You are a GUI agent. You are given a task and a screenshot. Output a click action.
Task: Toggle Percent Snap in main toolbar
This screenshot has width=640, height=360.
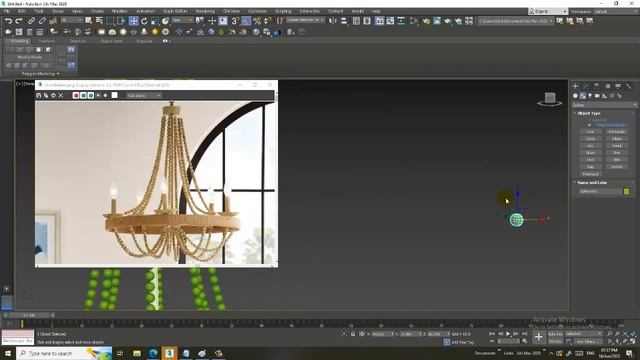[x=257, y=20]
